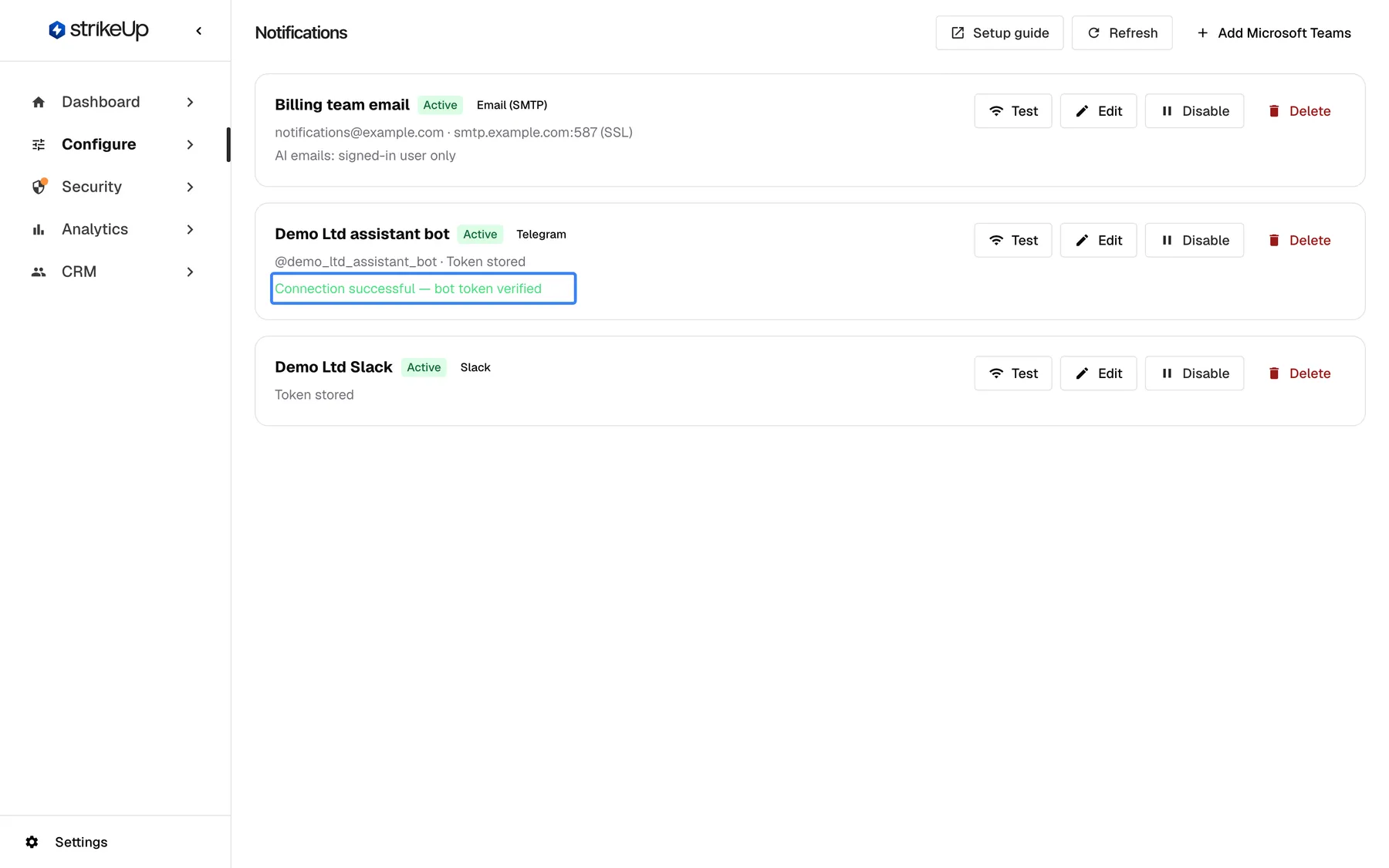The width and height of the screenshot is (1389, 868).
Task: Click the CRM people icon
Action: [x=39, y=272]
